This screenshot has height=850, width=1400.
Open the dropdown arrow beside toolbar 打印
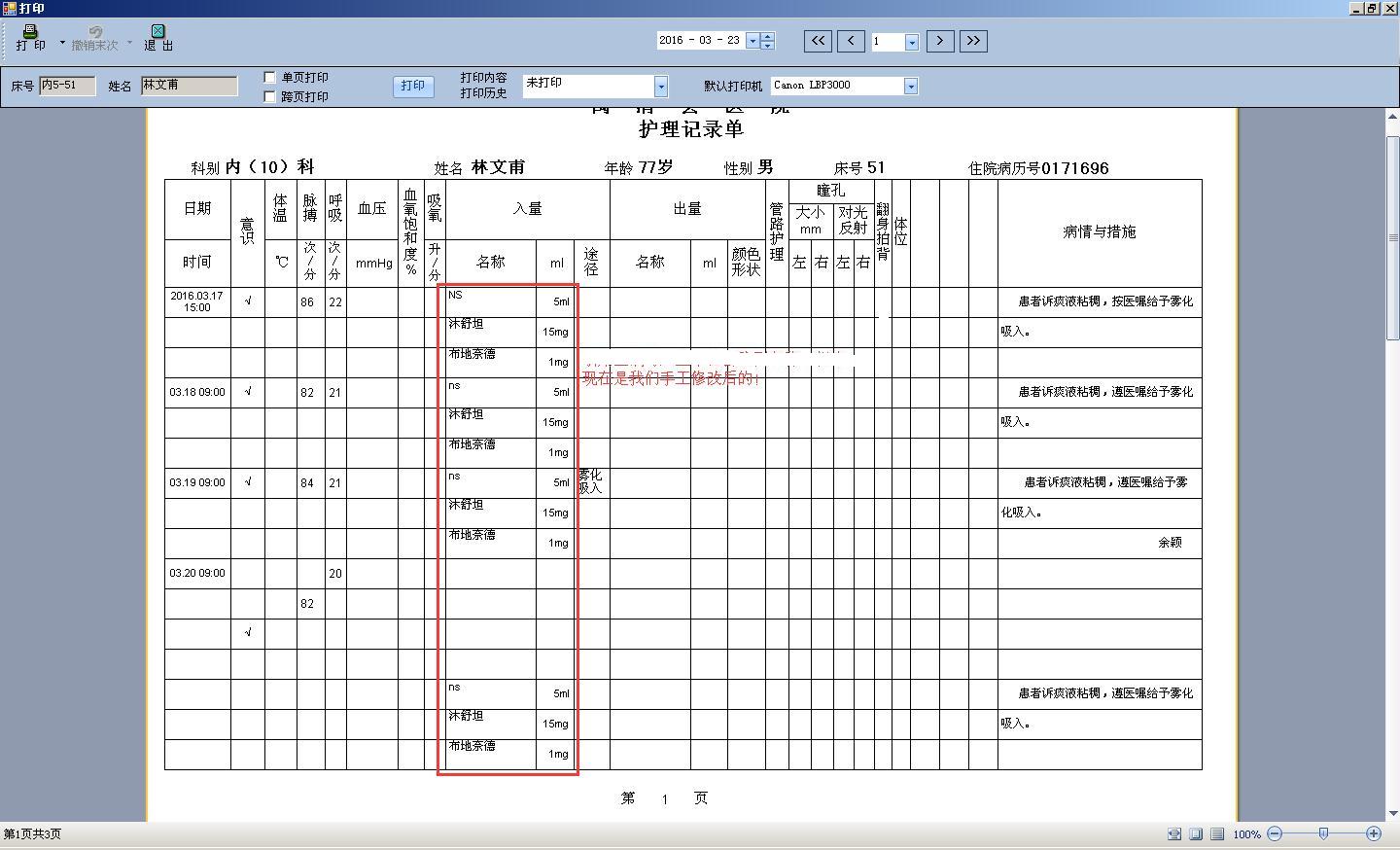pos(62,43)
